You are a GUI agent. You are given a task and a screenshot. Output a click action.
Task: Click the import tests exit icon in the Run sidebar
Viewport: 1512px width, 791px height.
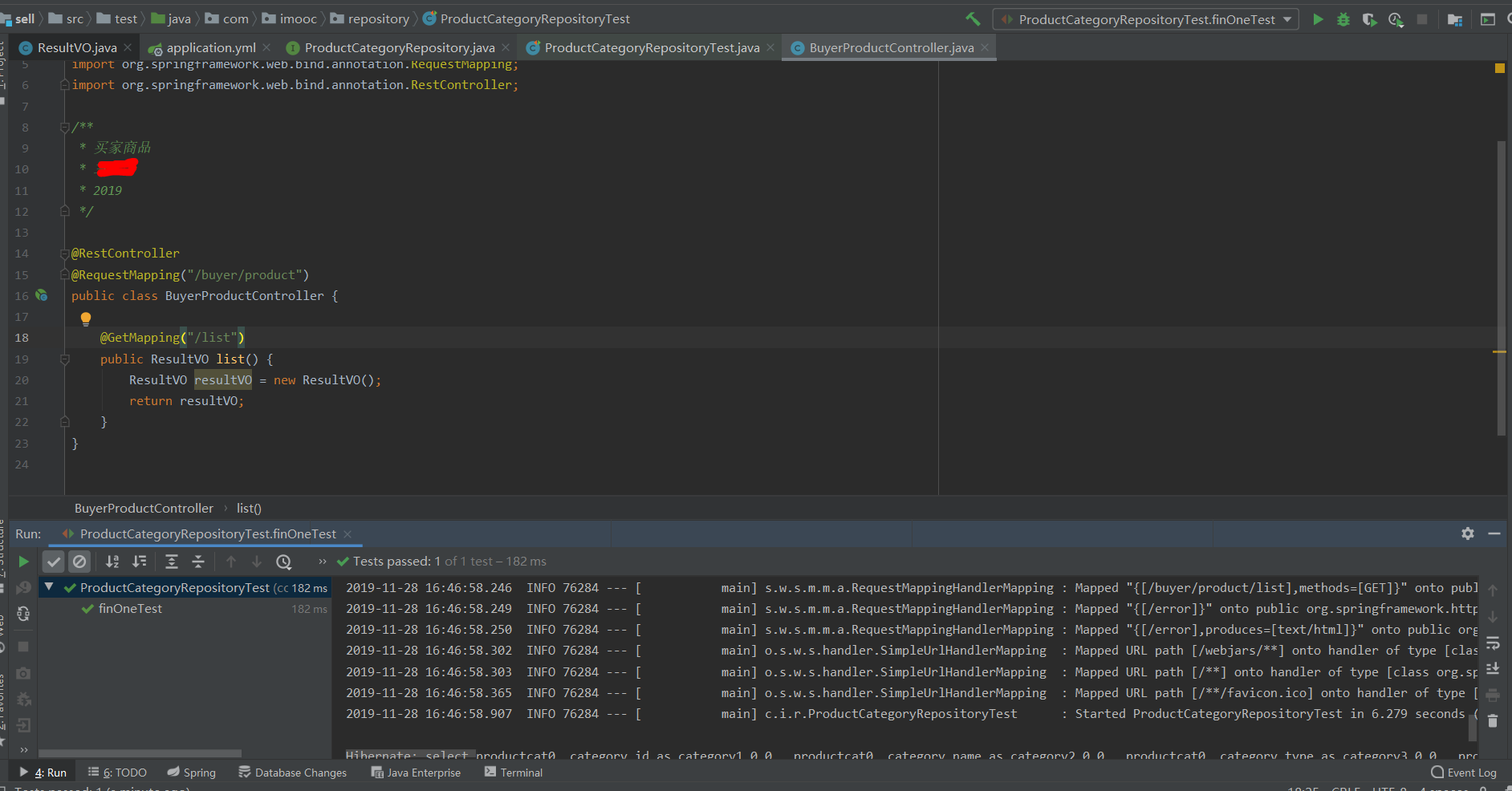point(23,725)
